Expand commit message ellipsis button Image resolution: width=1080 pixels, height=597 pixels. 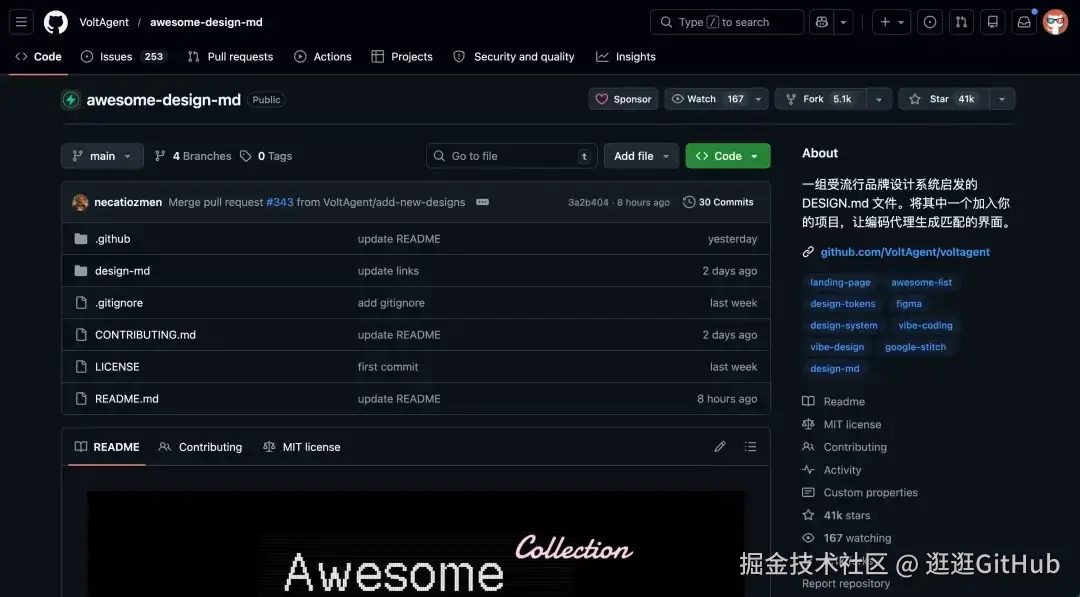(x=482, y=202)
